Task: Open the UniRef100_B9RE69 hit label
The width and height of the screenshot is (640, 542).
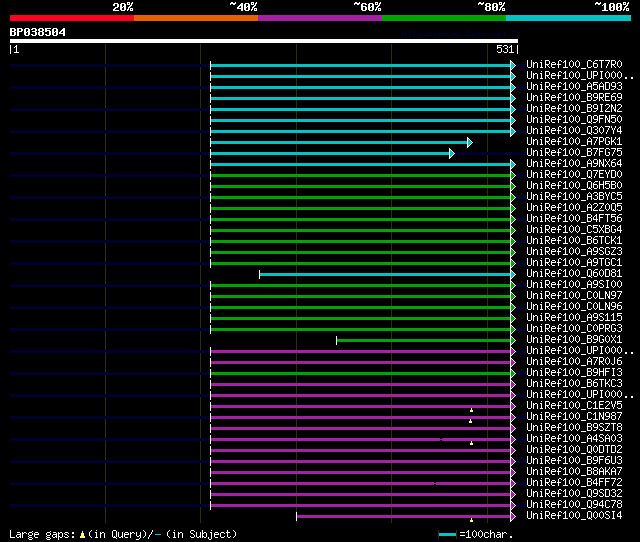Action: [574, 98]
